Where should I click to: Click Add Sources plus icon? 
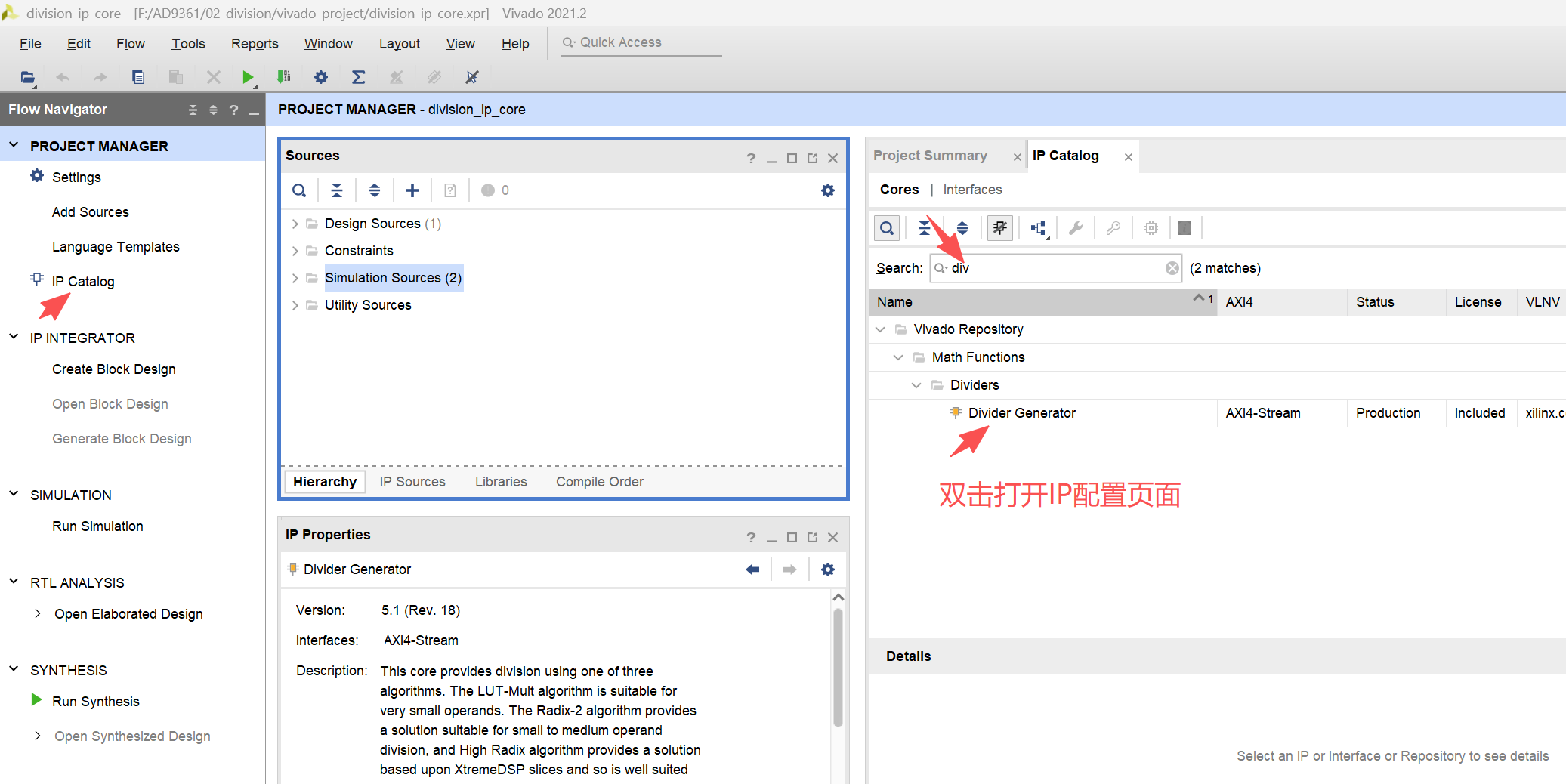(412, 190)
